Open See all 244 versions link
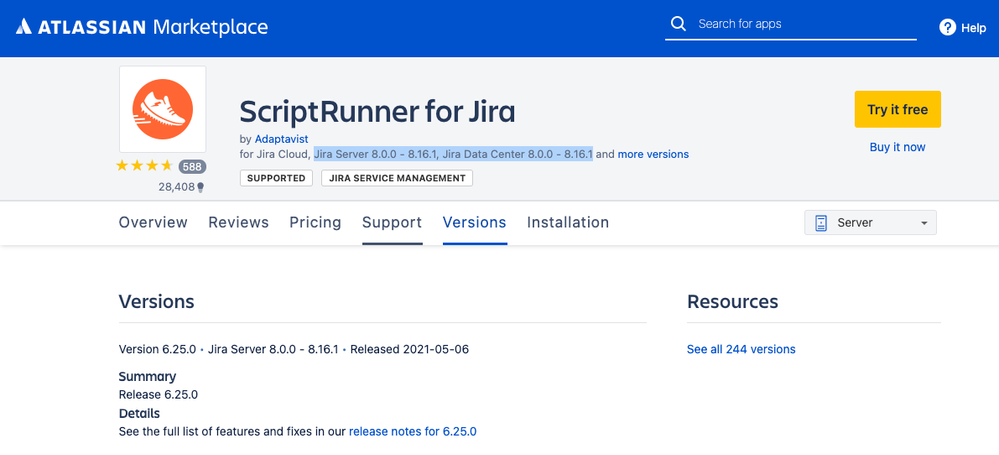The height and width of the screenshot is (455, 999). 741,349
